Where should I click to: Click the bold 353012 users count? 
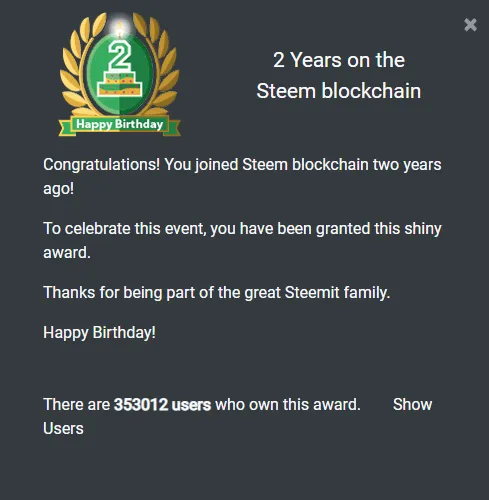coord(162,405)
